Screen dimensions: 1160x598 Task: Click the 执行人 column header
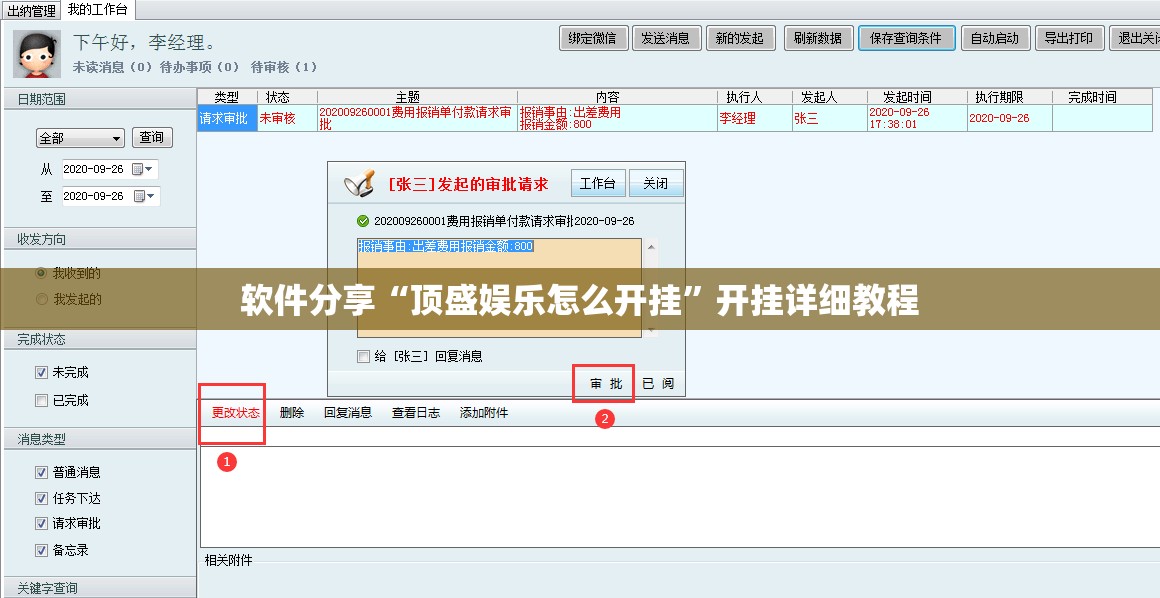click(x=755, y=97)
